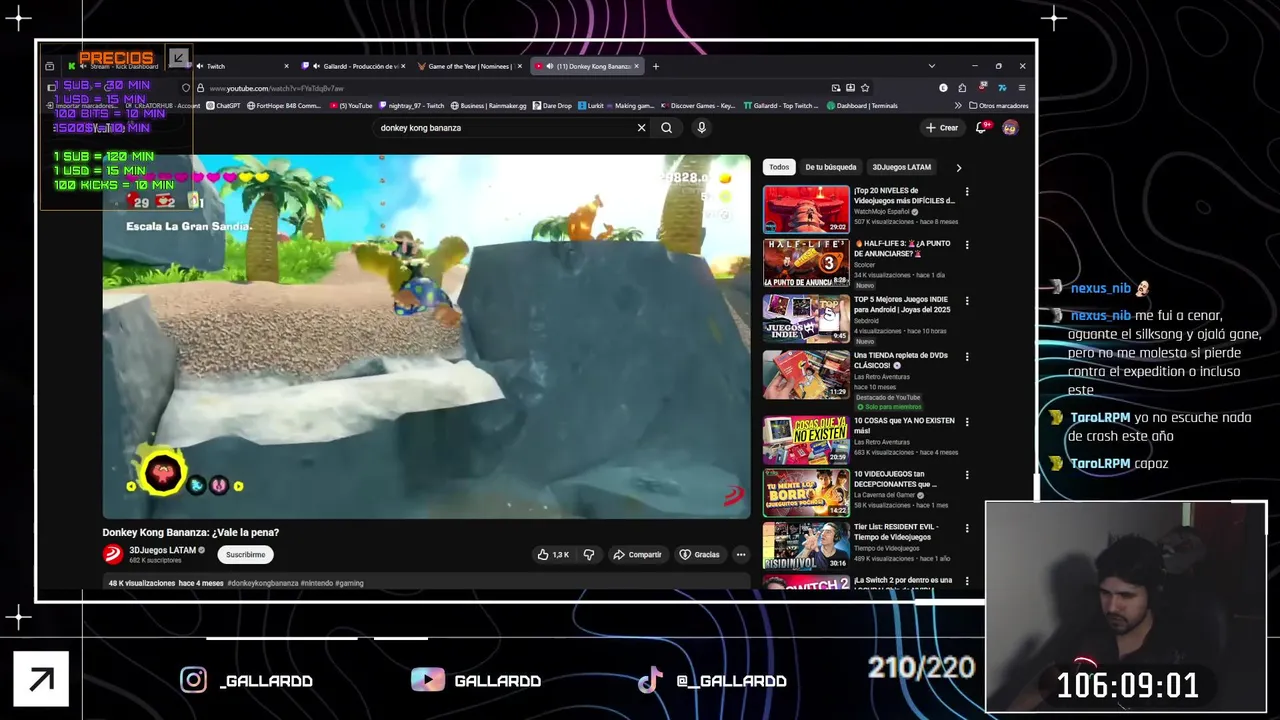Open 3DJuegos LATAM channel avatar

click(112, 554)
